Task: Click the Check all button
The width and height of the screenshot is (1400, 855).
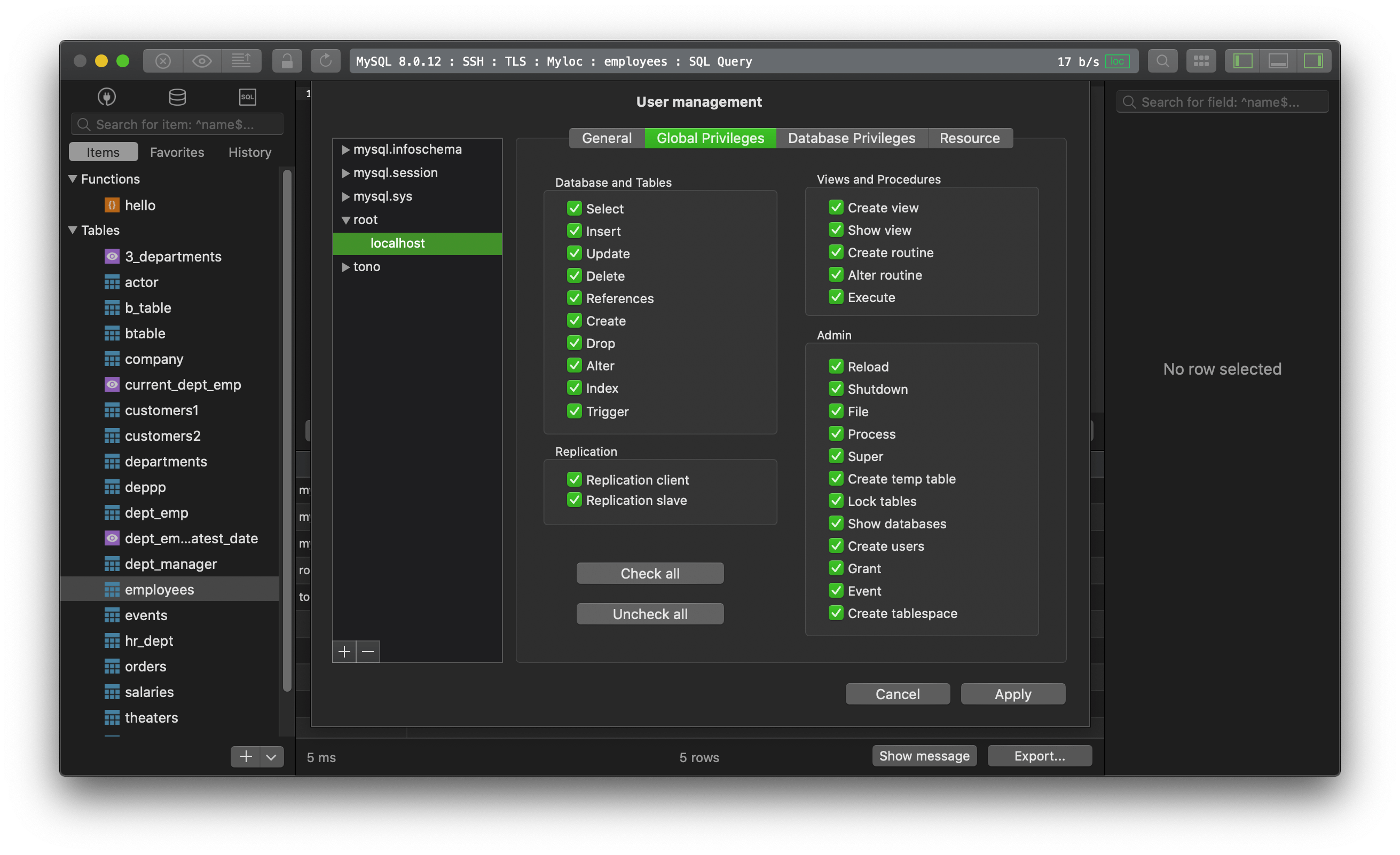Action: [650, 573]
